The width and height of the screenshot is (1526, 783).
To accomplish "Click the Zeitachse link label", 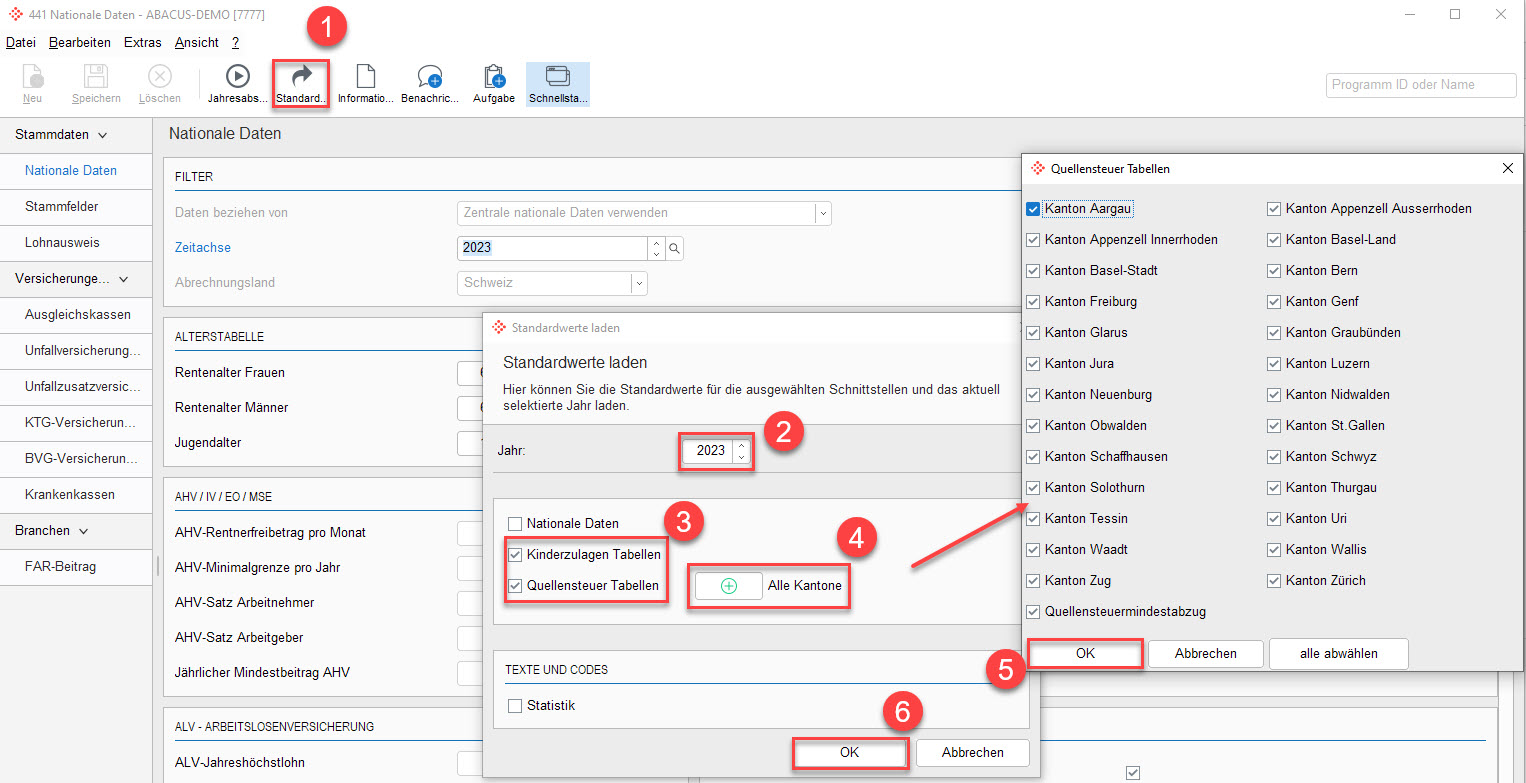I will click(203, 248).
